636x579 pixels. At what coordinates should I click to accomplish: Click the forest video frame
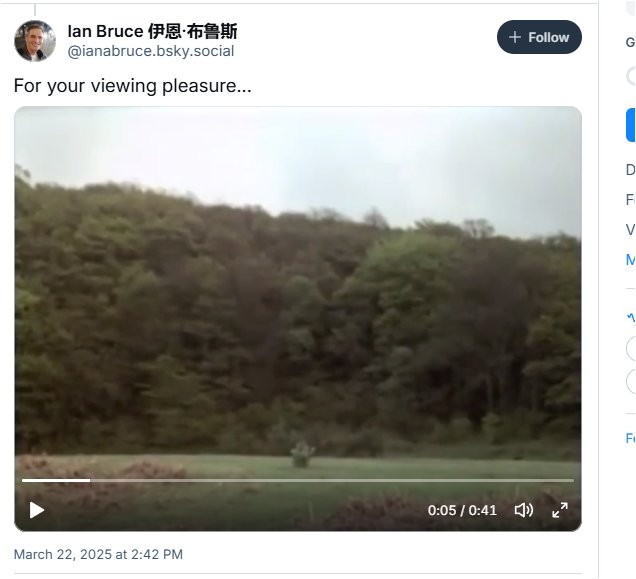298,284
